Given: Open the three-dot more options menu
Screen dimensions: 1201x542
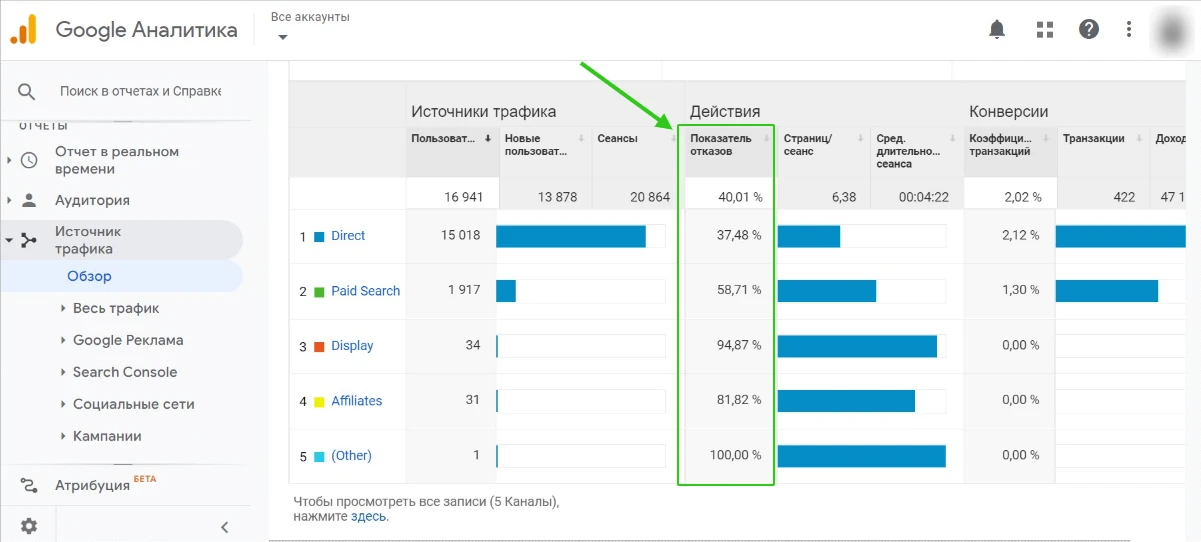Looking at the screenshot, I should (1129, 30).
